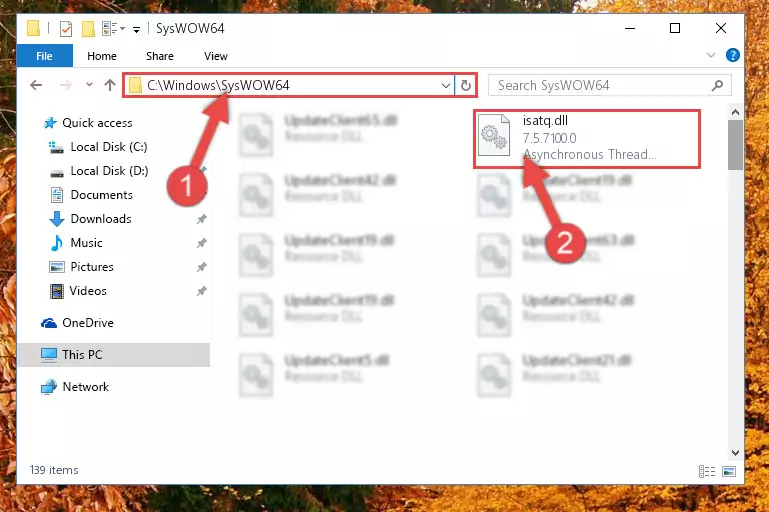
Task: Close the SysWOW64 window
Action: (720, 28)
